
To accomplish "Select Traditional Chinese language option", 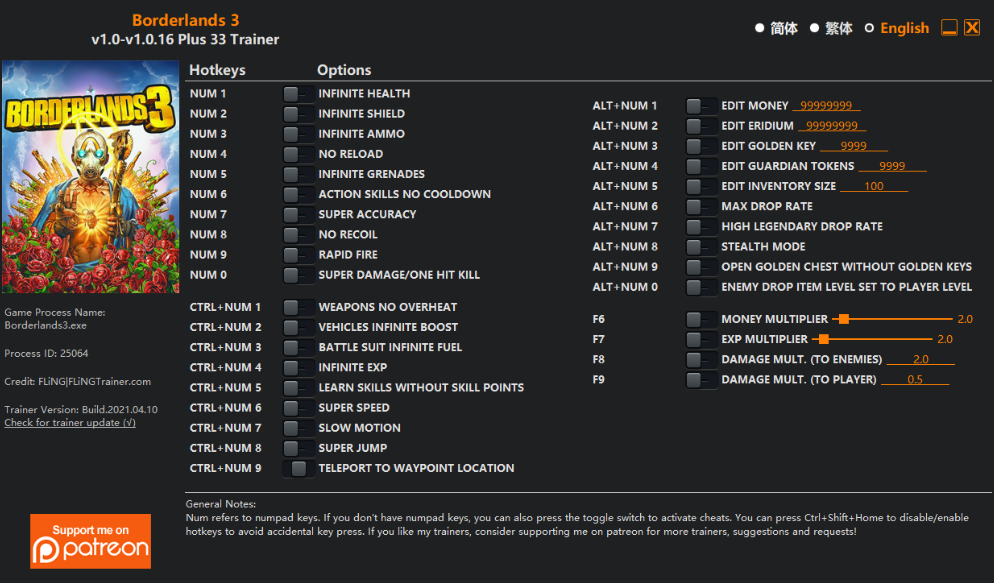I will [832, 29].
